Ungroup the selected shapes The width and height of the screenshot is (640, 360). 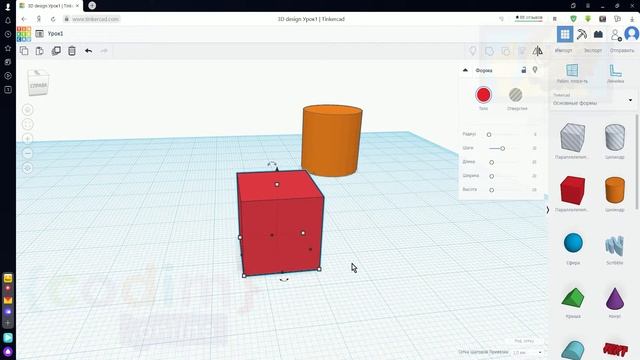[x=505, y=51]
